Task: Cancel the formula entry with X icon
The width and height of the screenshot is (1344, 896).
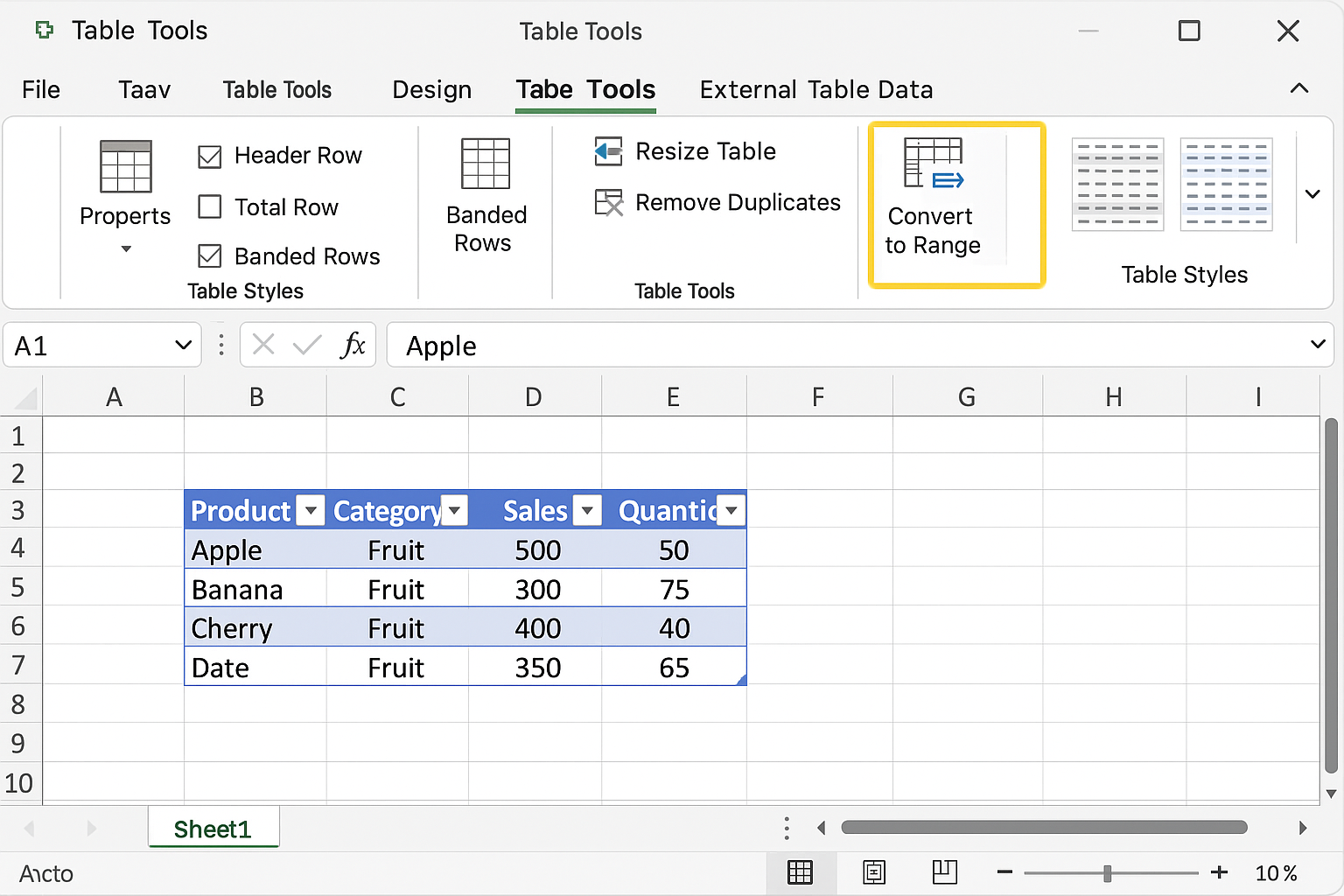Action: [x=263, y=345]
